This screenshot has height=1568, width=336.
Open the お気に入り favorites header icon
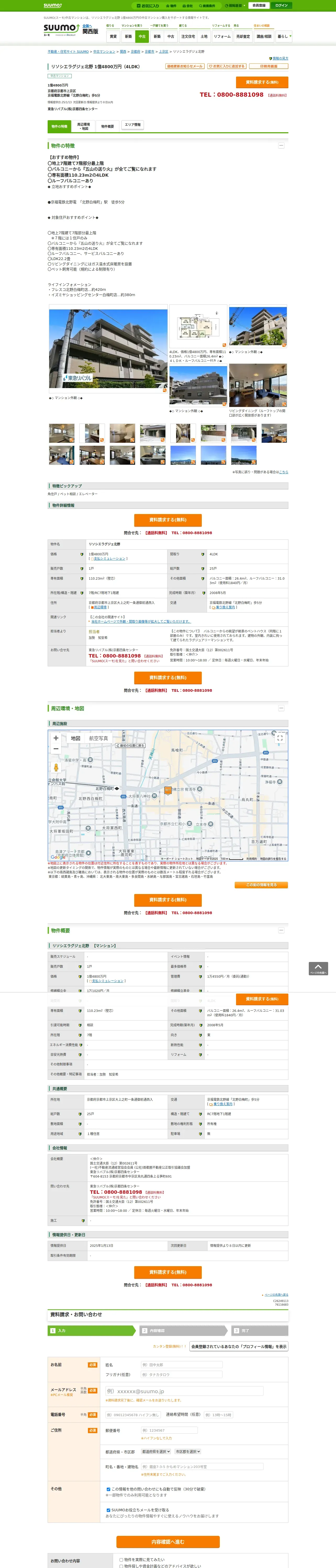(148, 5)
